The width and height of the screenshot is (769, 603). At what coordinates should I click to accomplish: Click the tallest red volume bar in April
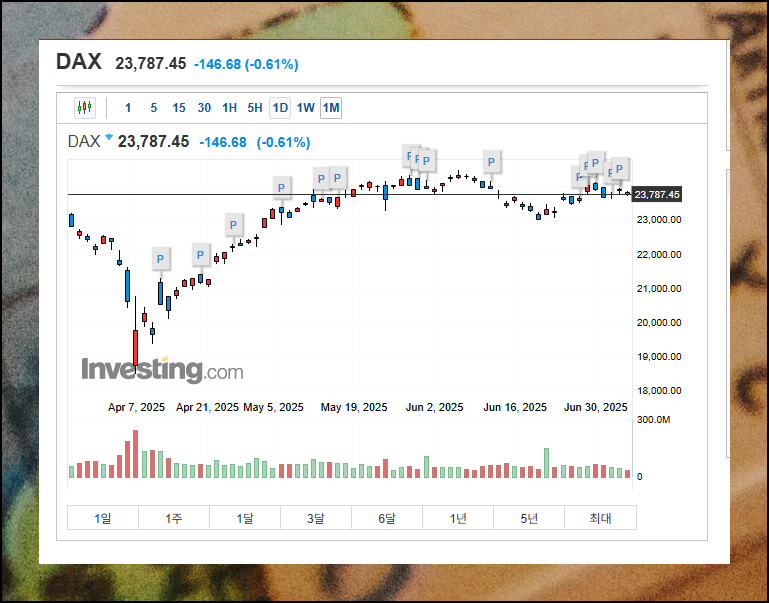click(x=135, y=454)
